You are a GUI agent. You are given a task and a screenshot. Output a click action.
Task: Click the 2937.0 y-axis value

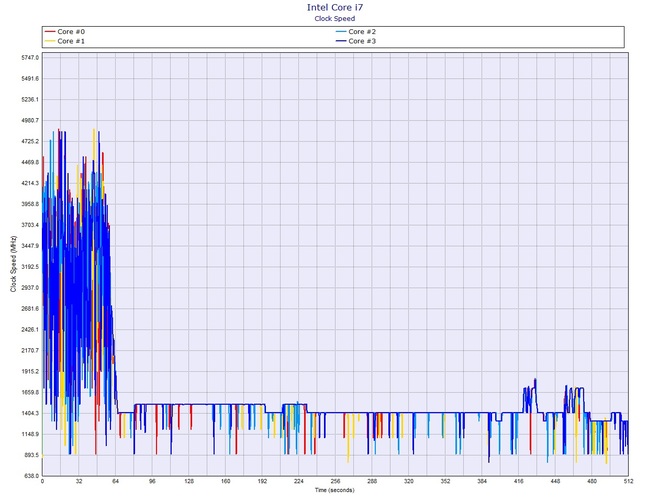pyautogui.click(x=30, y=288)
